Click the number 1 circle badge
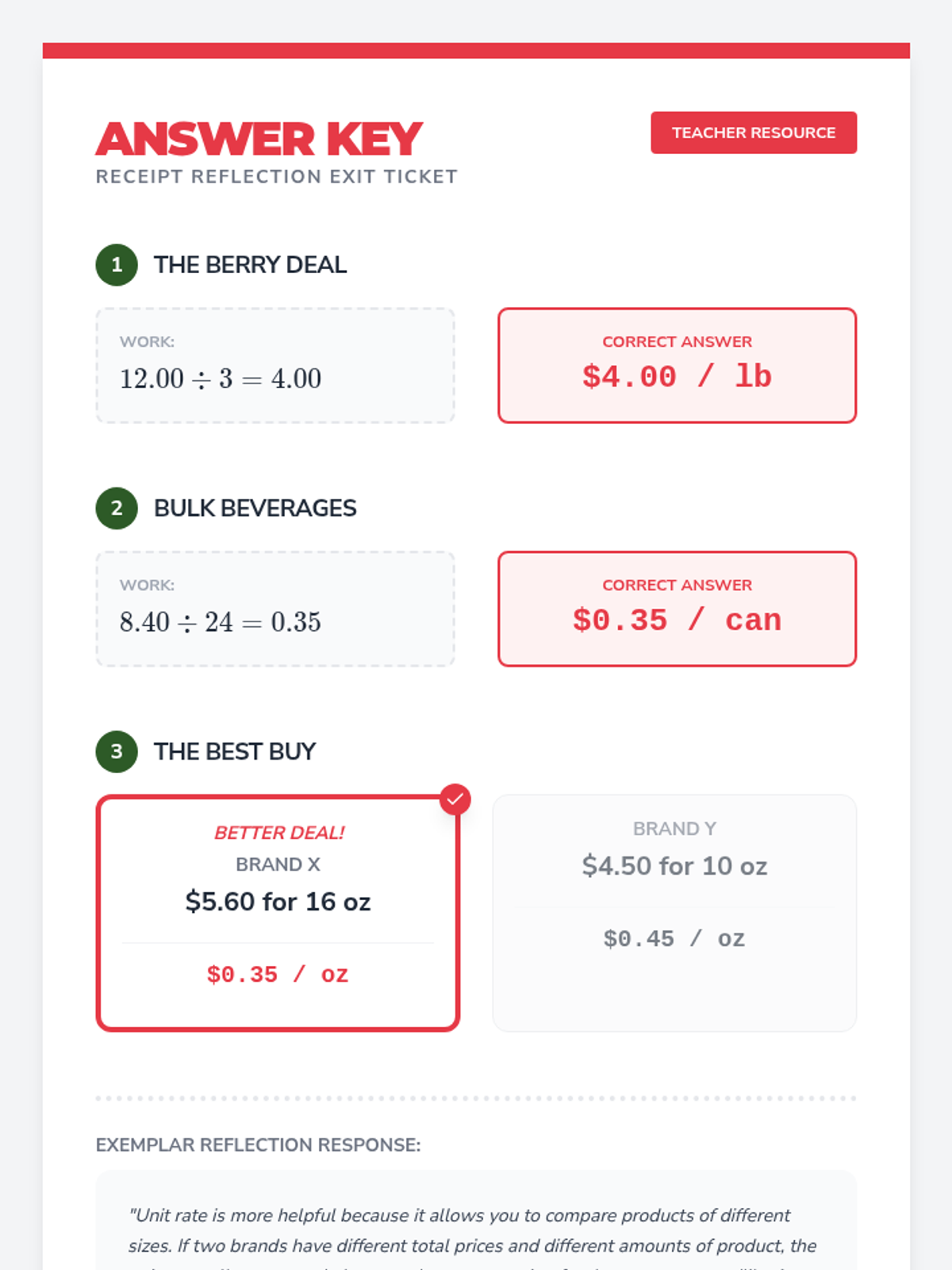 pos(117,265)
